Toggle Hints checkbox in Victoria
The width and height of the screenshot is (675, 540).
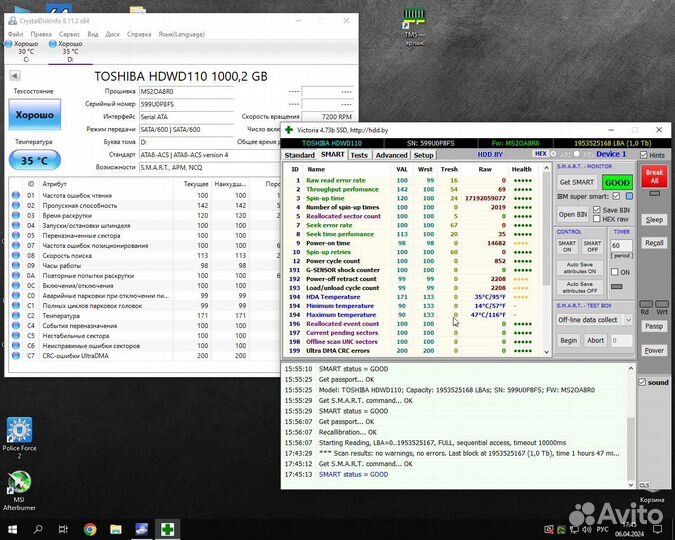pos(644,155)
